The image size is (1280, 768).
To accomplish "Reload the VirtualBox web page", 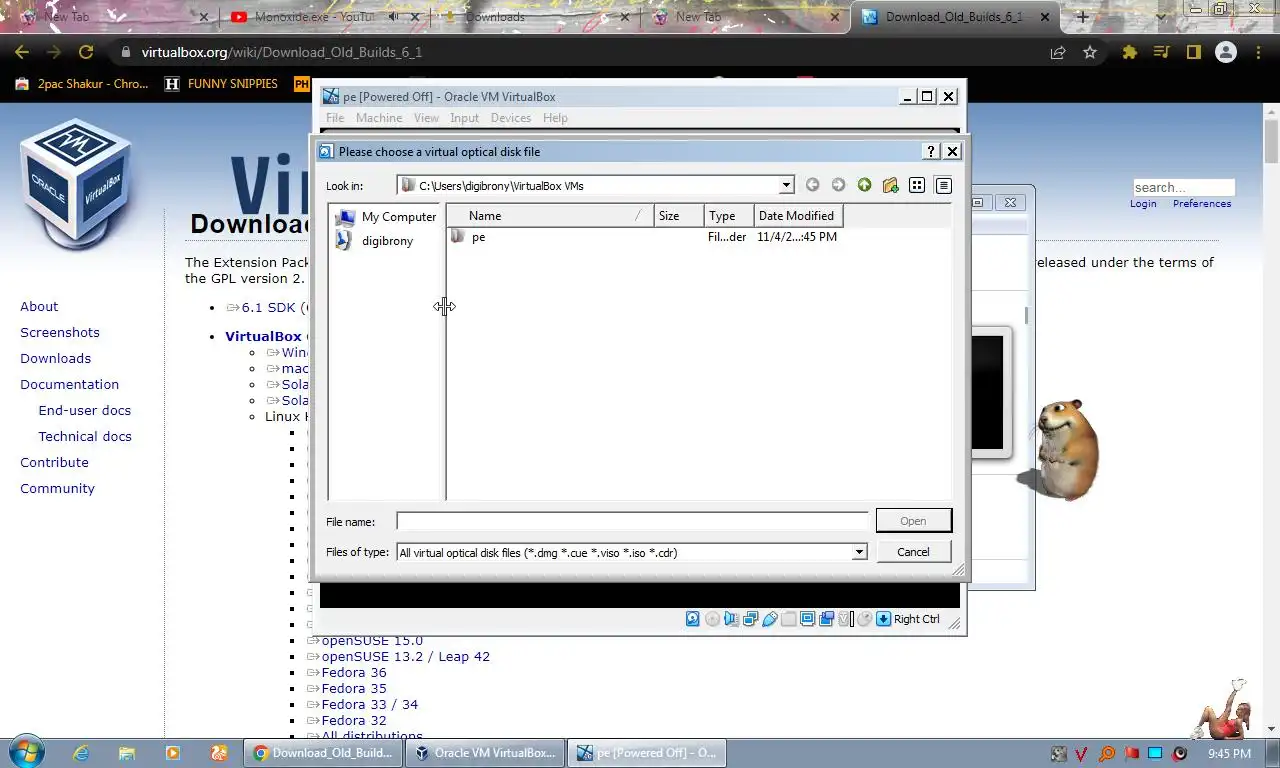I will tap(86, 52).
